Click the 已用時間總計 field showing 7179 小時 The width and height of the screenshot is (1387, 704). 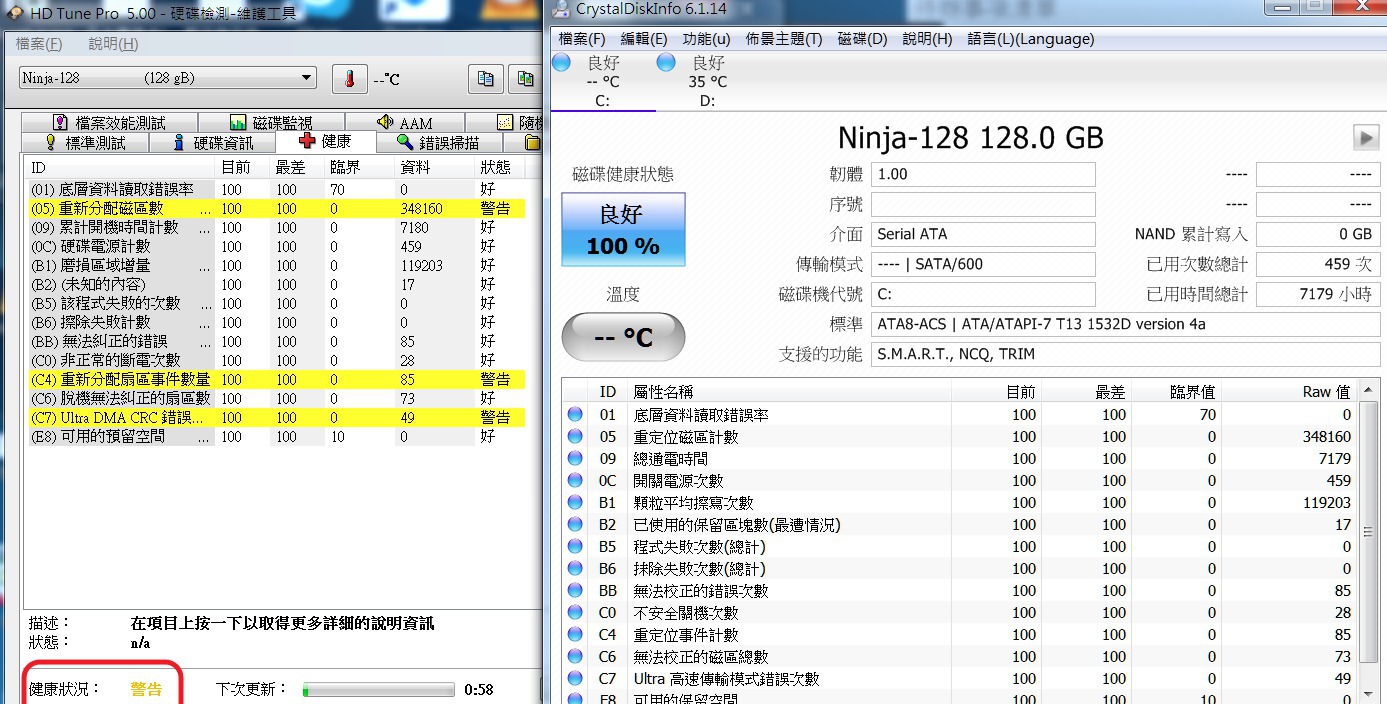1318,294
